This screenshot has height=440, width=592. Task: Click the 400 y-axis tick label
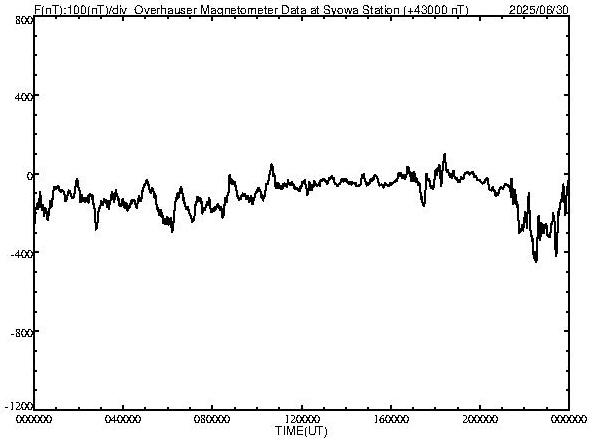(x=24, y=97)
